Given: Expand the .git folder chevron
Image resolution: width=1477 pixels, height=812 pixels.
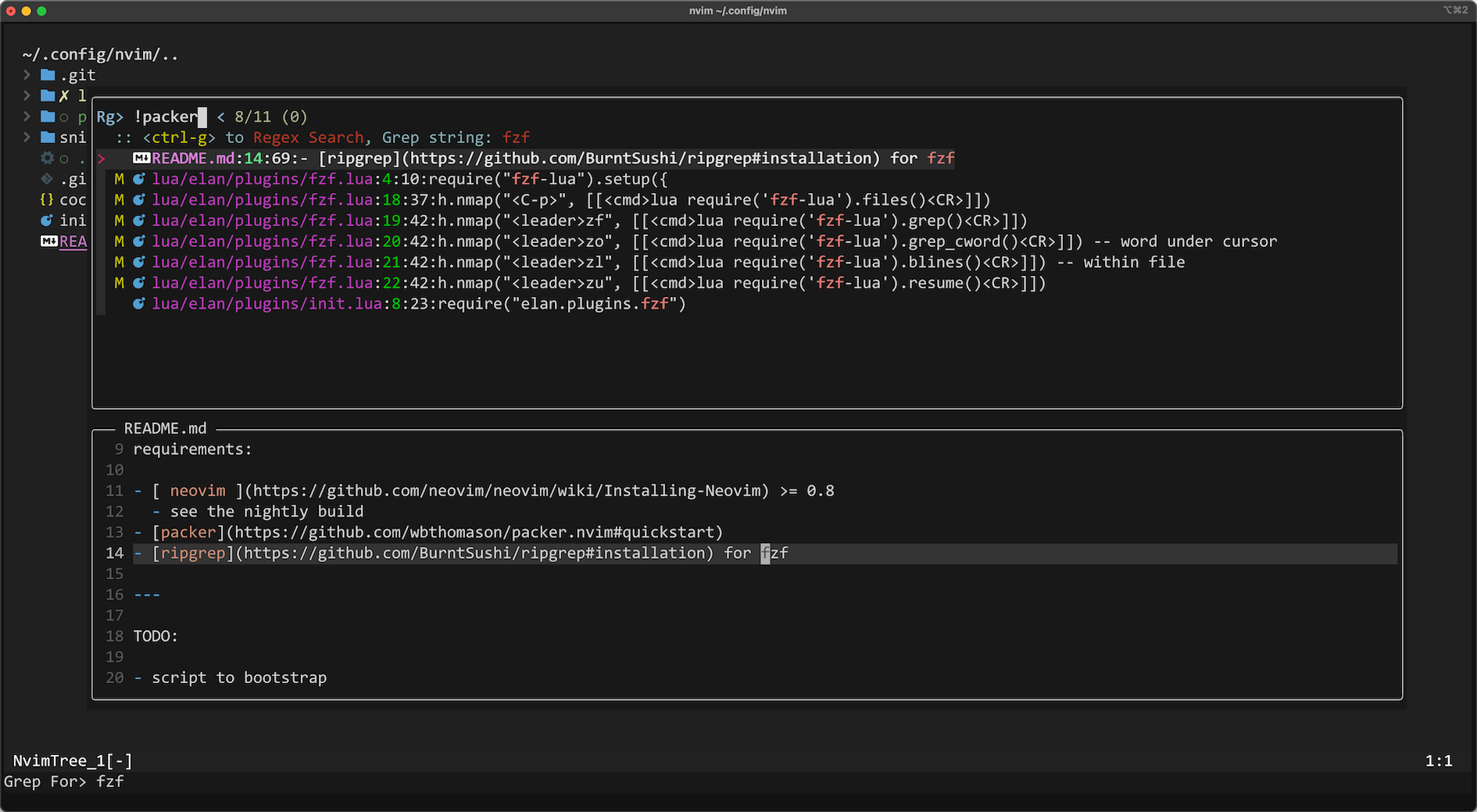Looking at the screenshot, I should 27,75.
